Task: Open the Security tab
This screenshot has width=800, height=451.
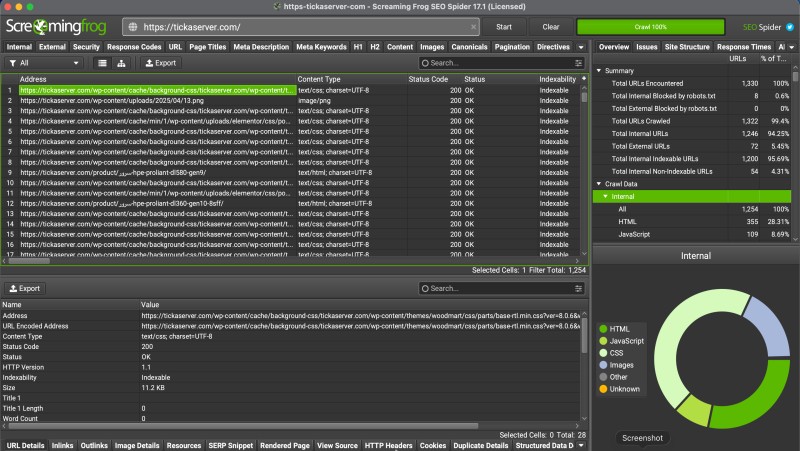Action: point(86,47)
